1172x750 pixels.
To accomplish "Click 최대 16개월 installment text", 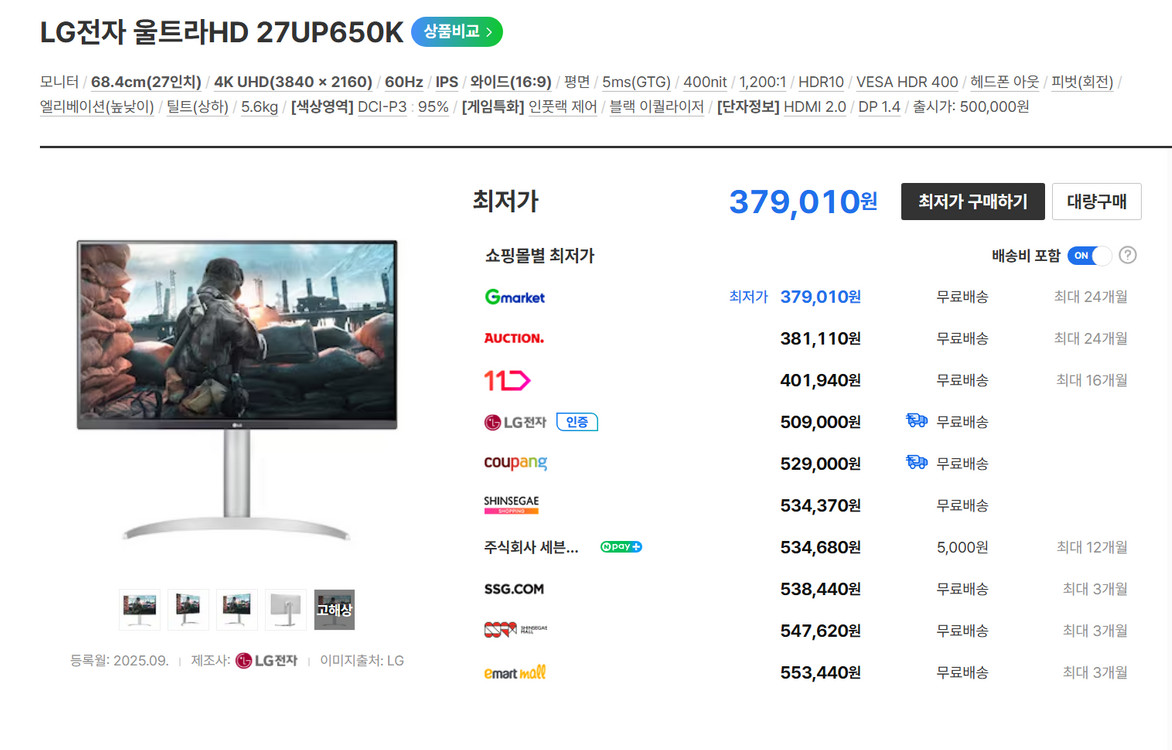I will click(x=1091, y=381).
